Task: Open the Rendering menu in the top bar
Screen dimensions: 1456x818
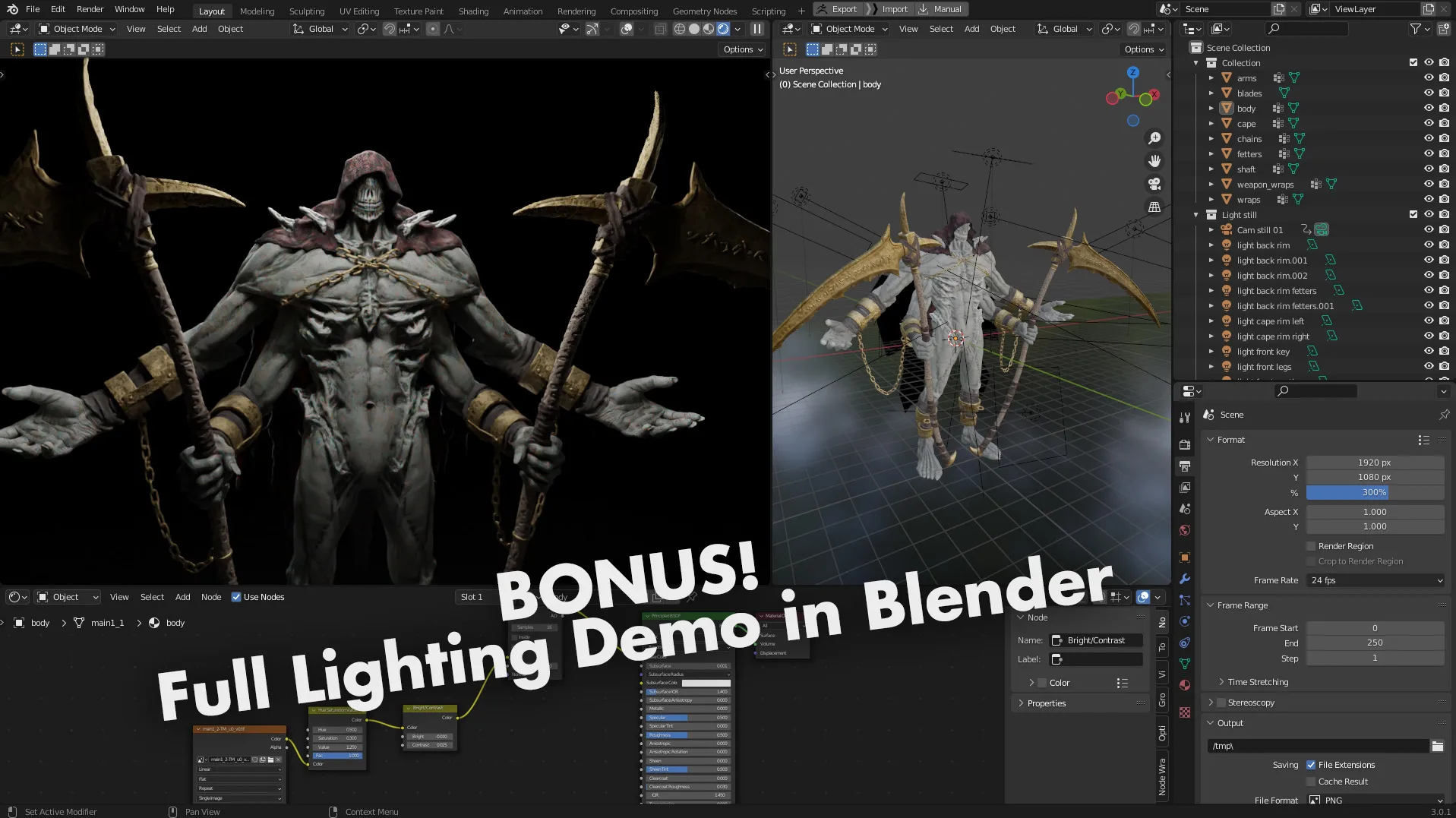Action: point(576,11)
